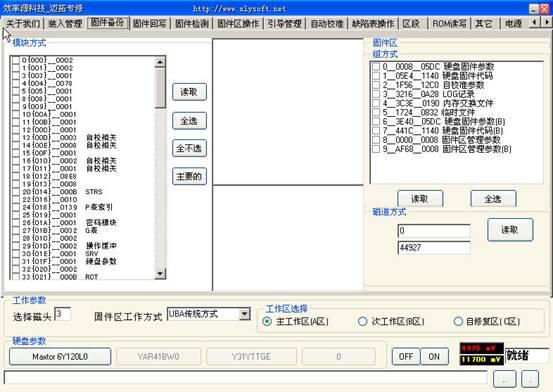The image size is (553, 392).
Task: Open the ROM读写 tab
Action: tap(449, 24)
